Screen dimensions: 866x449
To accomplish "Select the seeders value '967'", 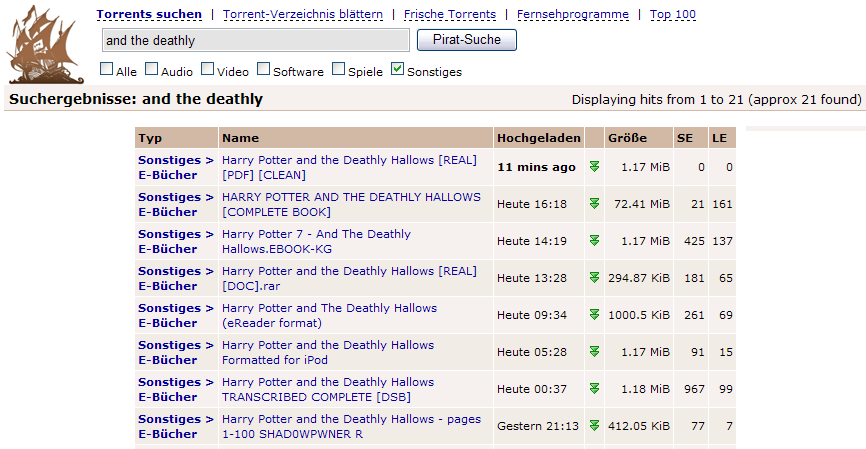I will [694, 389].
